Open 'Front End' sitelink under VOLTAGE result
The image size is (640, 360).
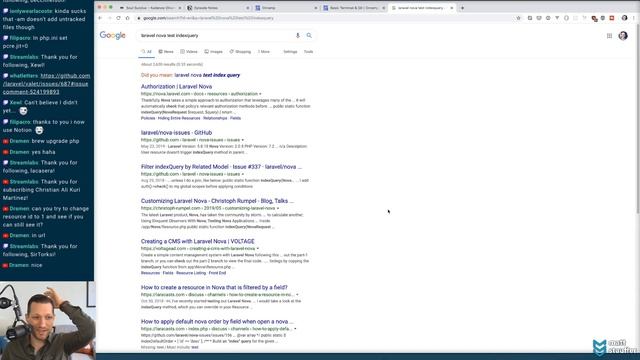point(217,273)
